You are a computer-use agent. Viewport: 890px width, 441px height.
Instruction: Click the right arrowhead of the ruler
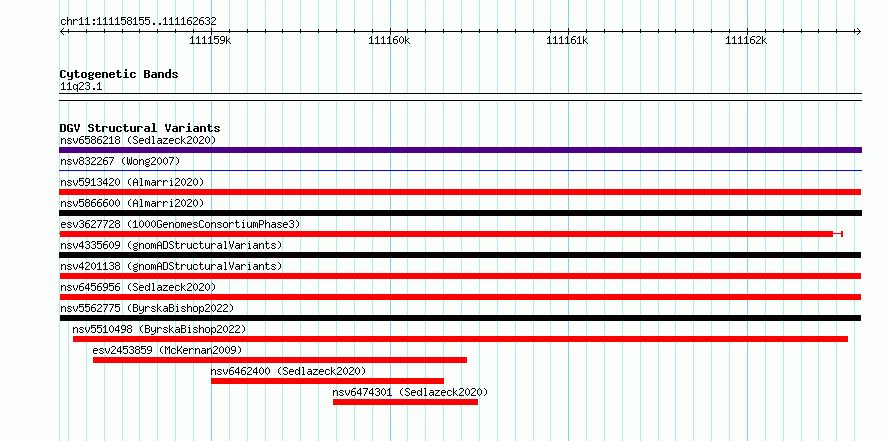point(858,31)
